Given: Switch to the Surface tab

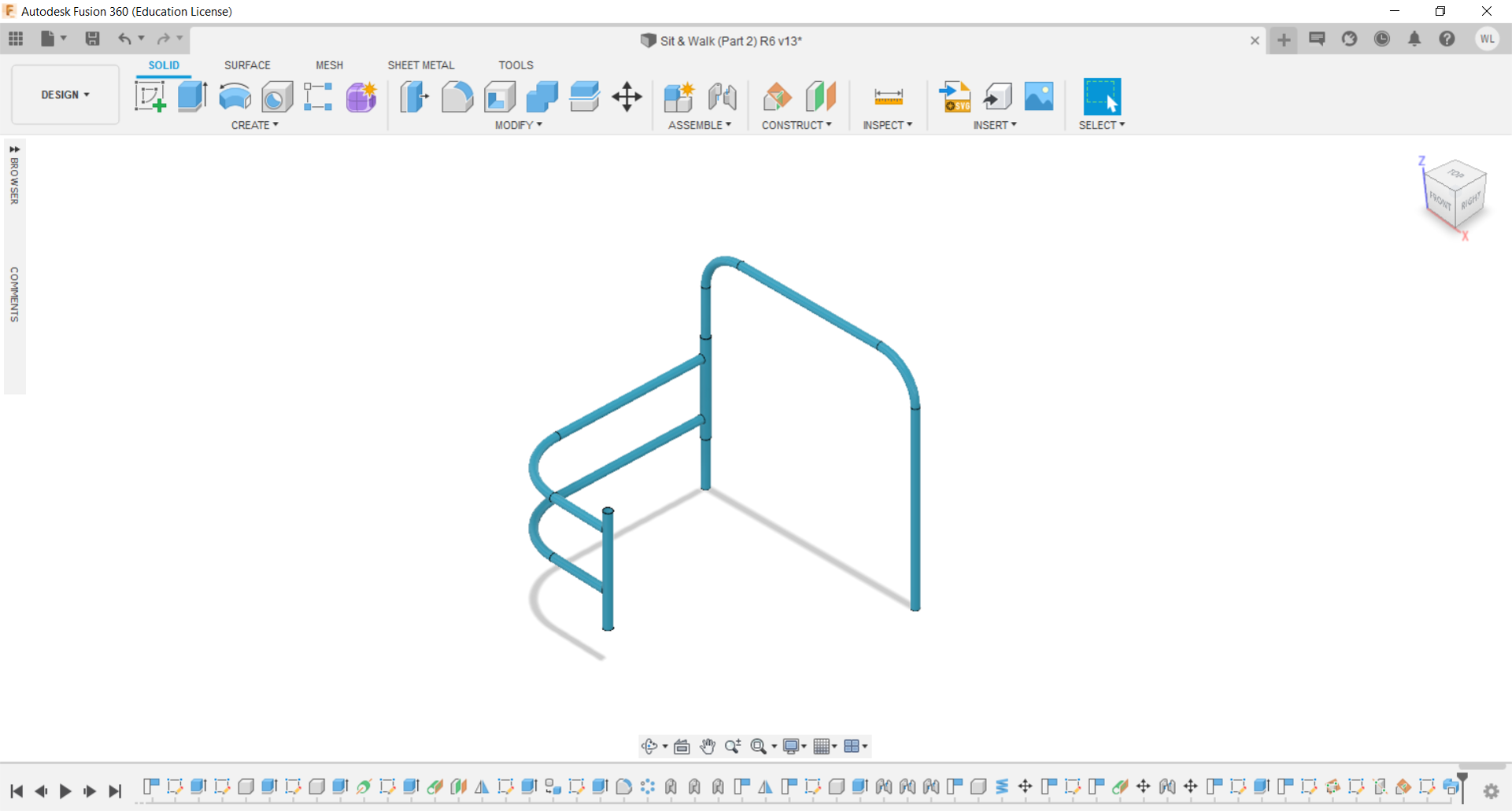Looking at the screenshot, I should (247, 65).
